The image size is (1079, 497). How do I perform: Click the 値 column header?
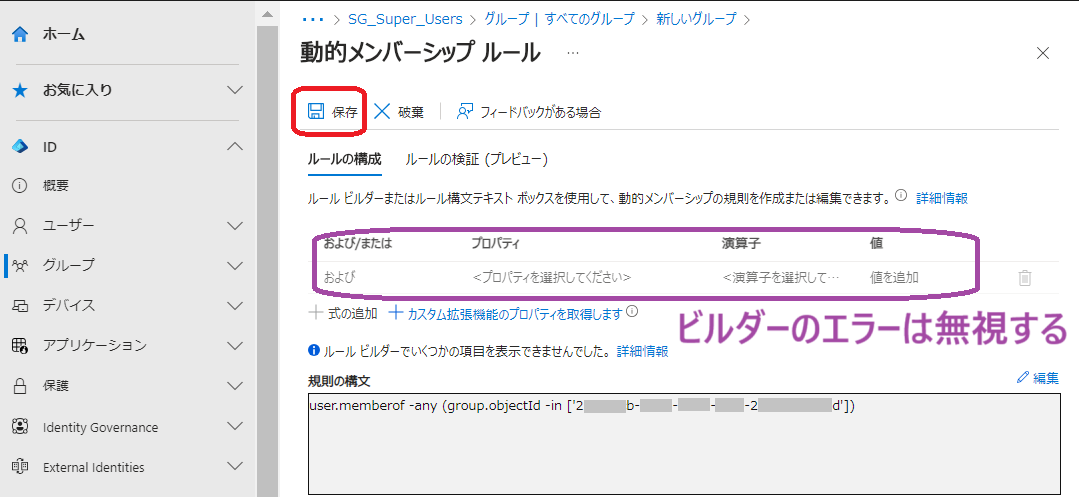[x=876, y=243]
